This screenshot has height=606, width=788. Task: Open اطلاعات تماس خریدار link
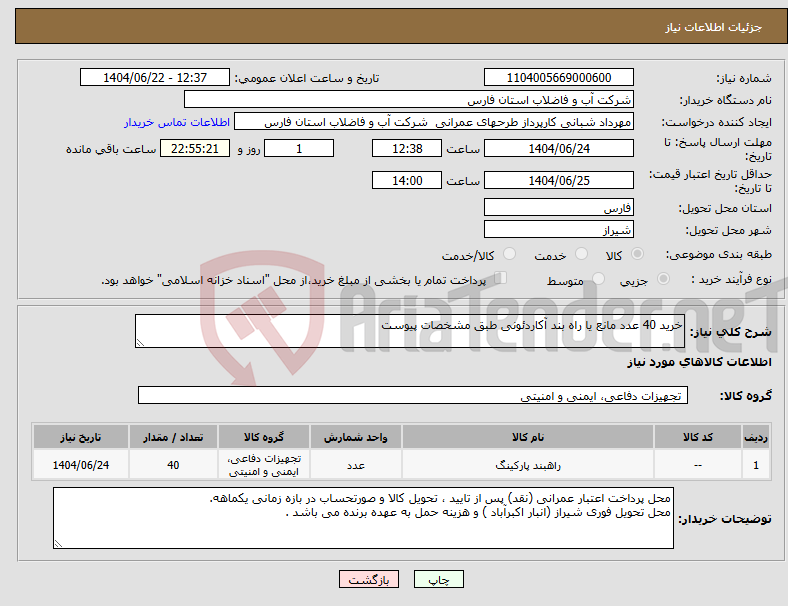(x=177, y=122)
